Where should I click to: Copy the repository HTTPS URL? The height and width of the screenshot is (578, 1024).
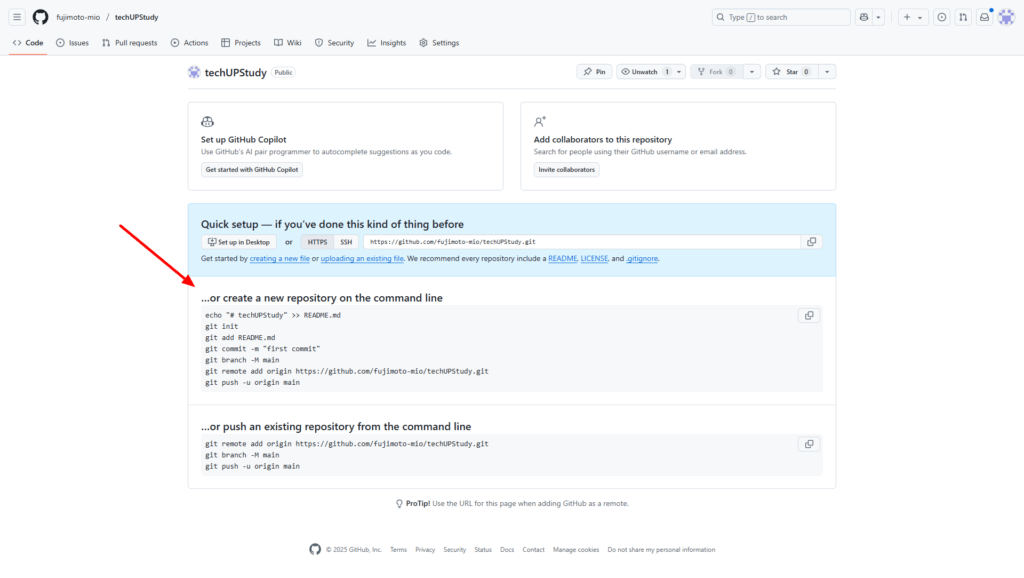tap(811, 242)
